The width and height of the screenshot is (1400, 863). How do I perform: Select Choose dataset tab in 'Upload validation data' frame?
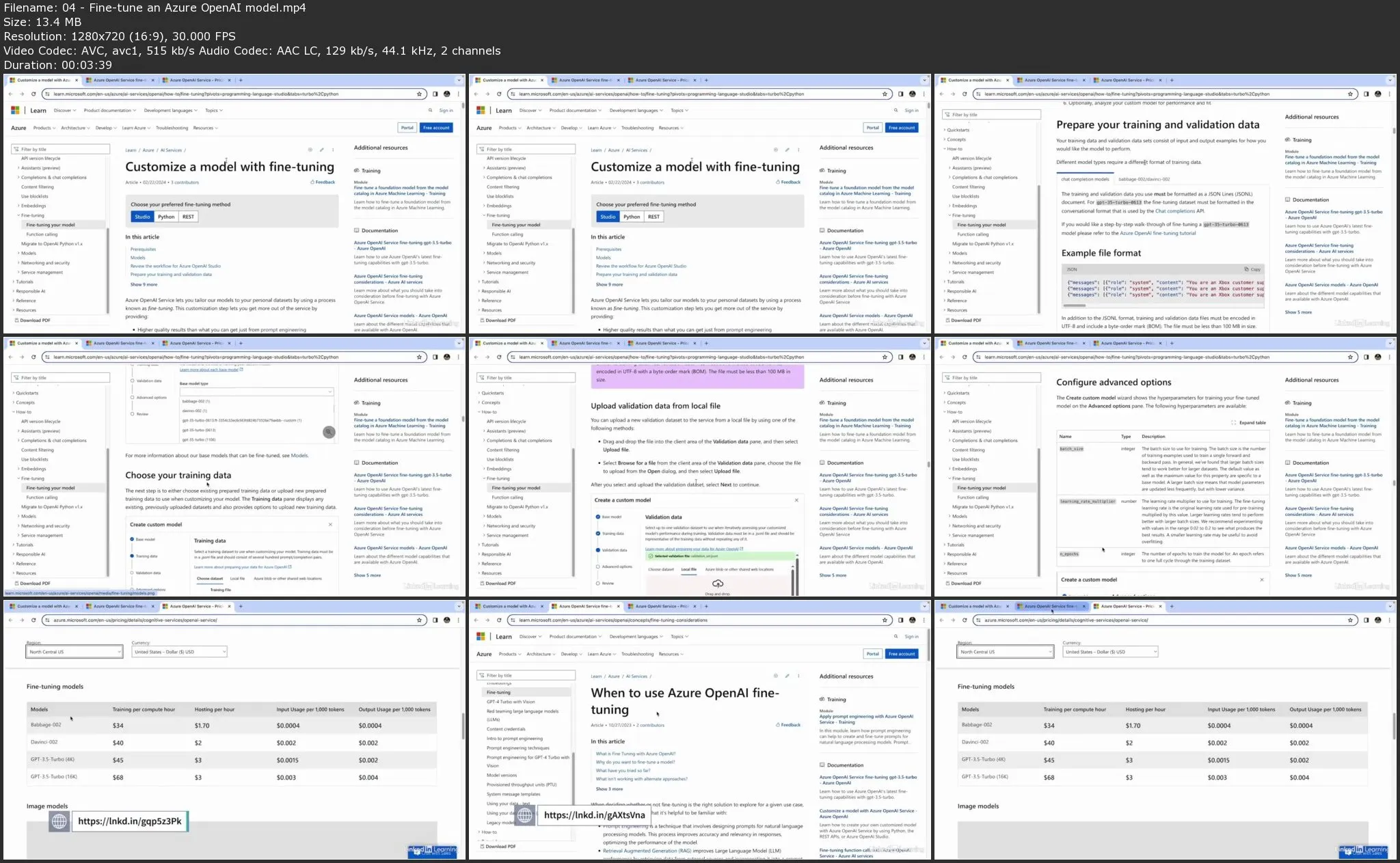(x=661, y=569)
